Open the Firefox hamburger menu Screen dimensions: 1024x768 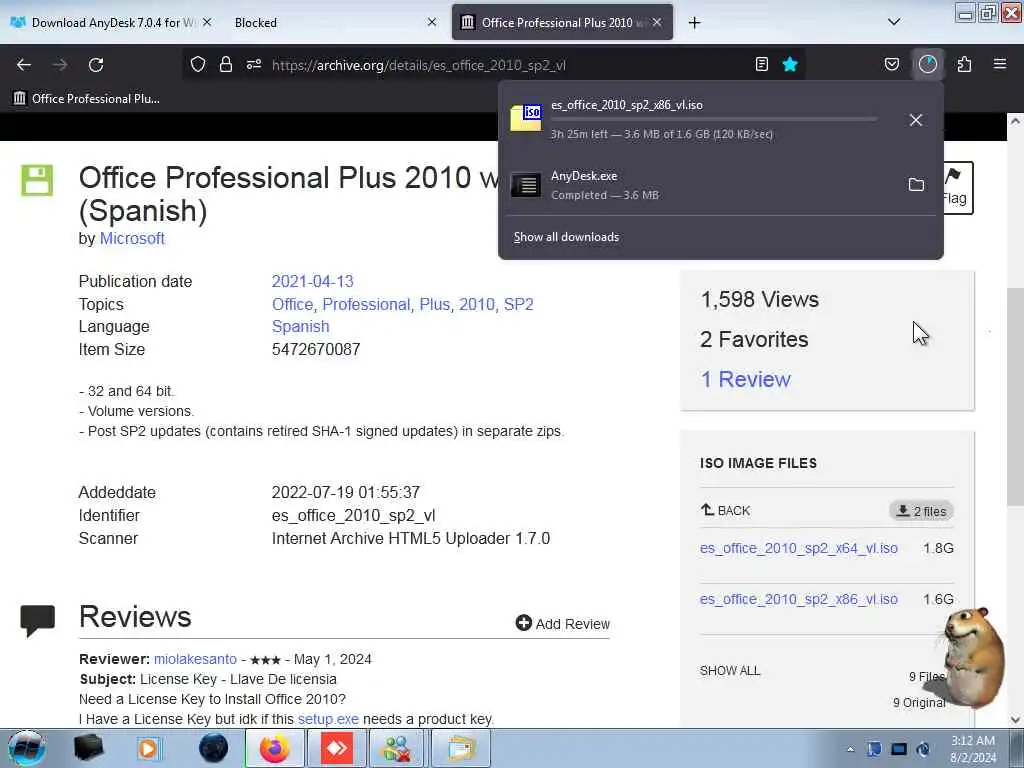coord(1000,64)
